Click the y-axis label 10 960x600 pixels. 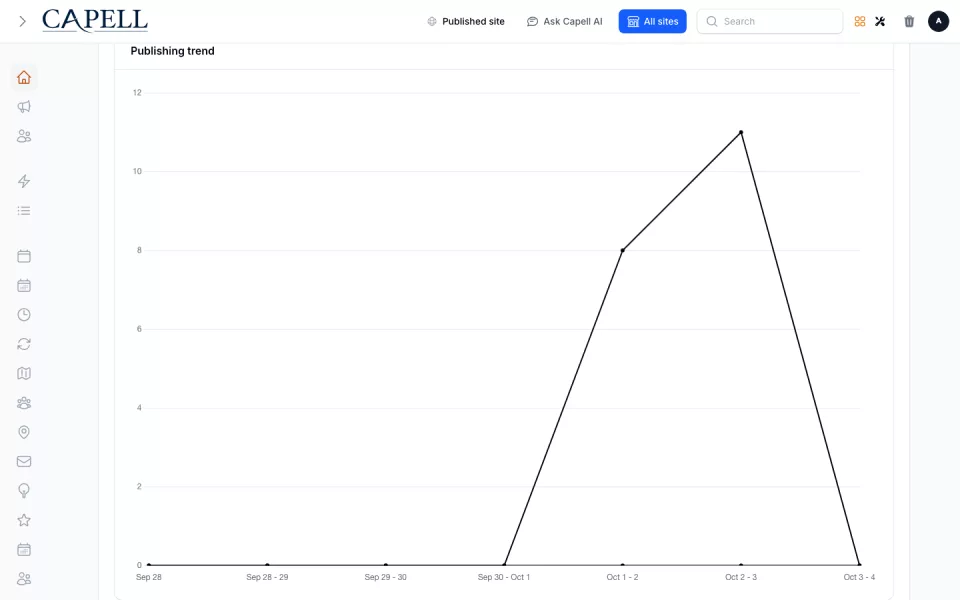point(137,171)
